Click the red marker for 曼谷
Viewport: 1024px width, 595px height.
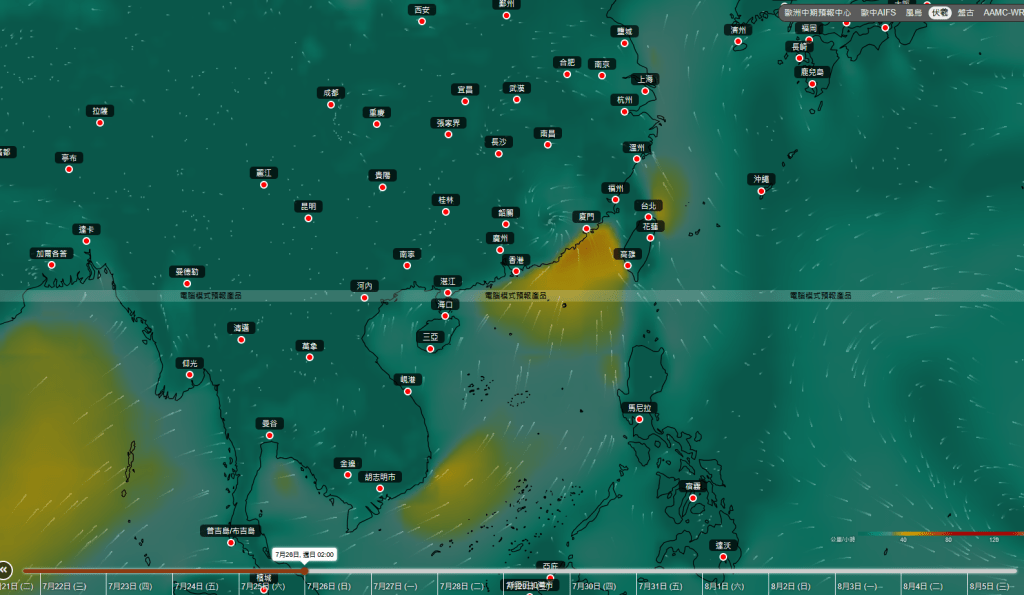[x=270, y=436]
